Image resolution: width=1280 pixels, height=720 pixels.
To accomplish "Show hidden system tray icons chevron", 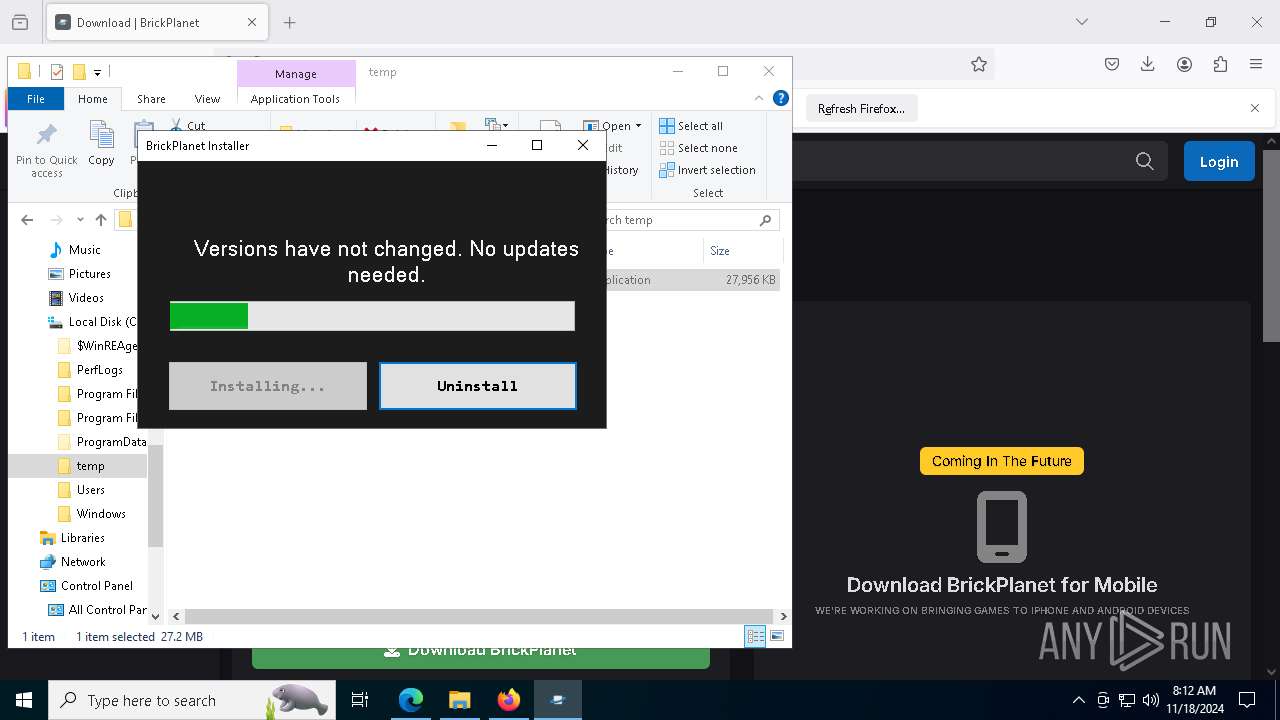I will pos(1078,700).
